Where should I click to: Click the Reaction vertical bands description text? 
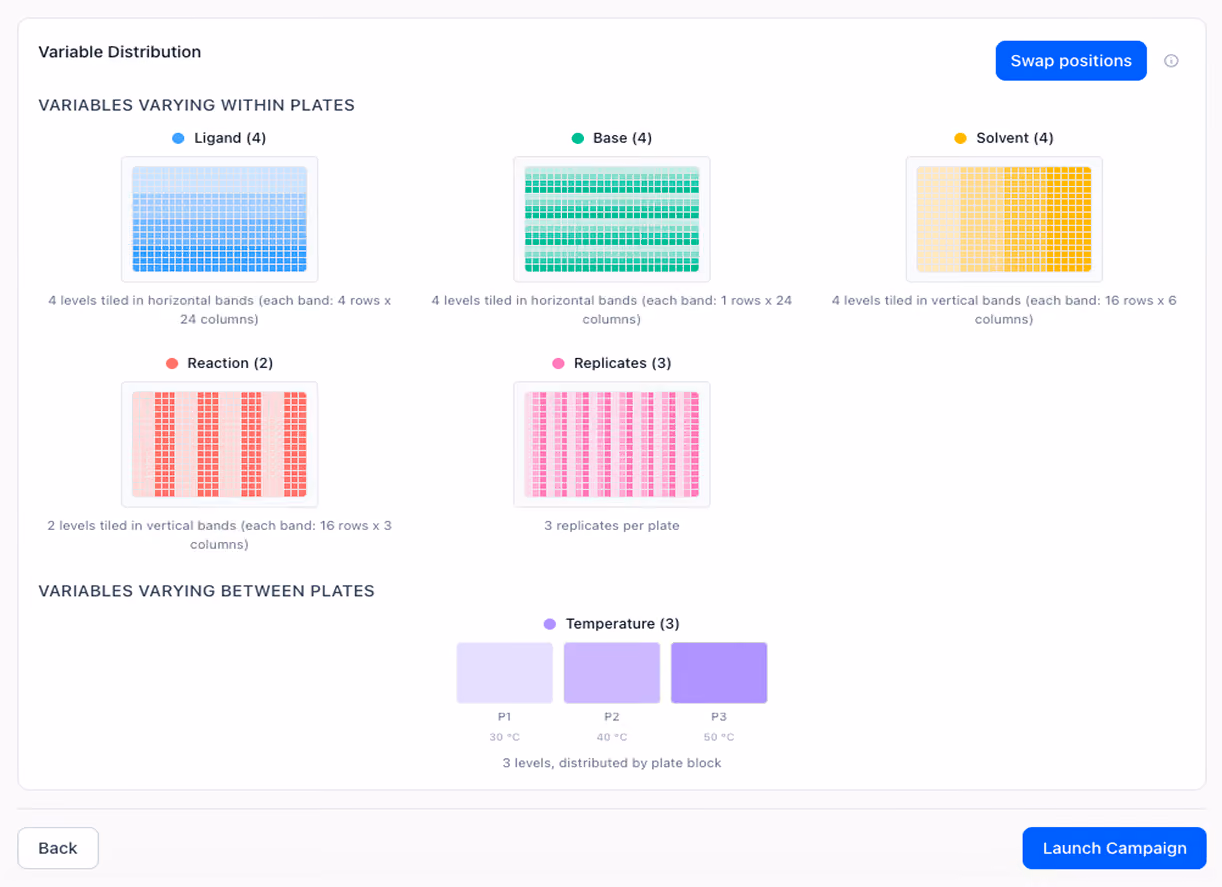[219, 535]
